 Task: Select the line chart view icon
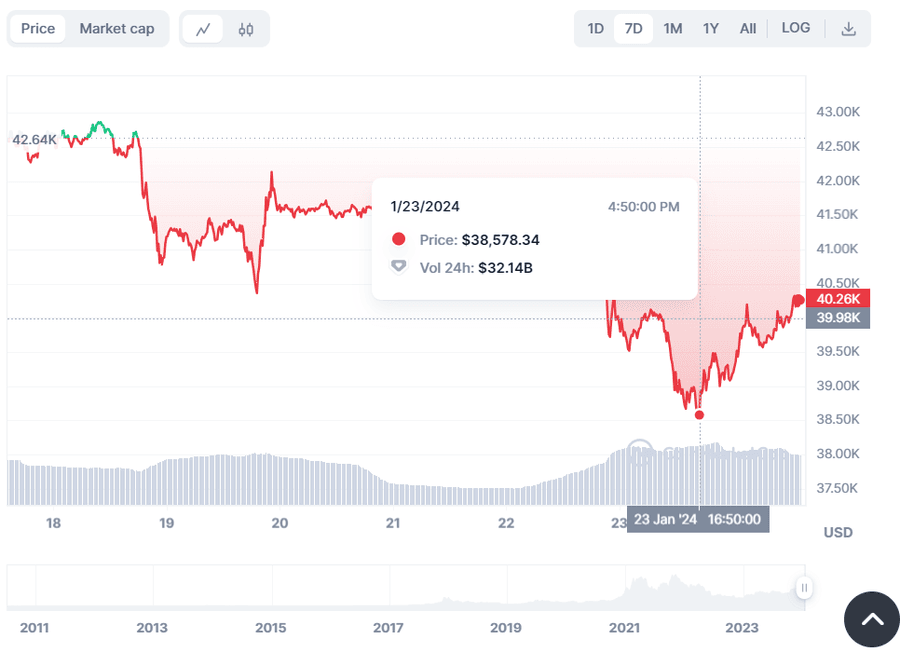point(203,28)
